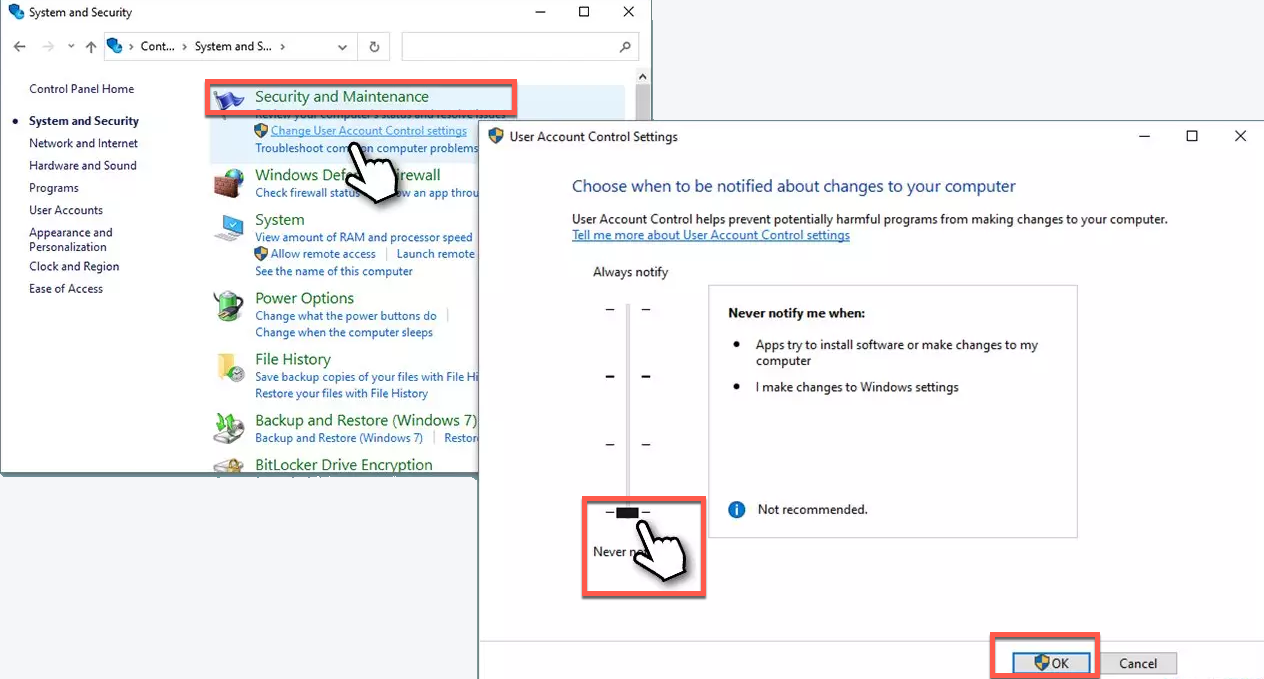Screen dimensions: 1264x679
Task: Click the Security and Maintenance flag icon
Action: click(230, 99)
